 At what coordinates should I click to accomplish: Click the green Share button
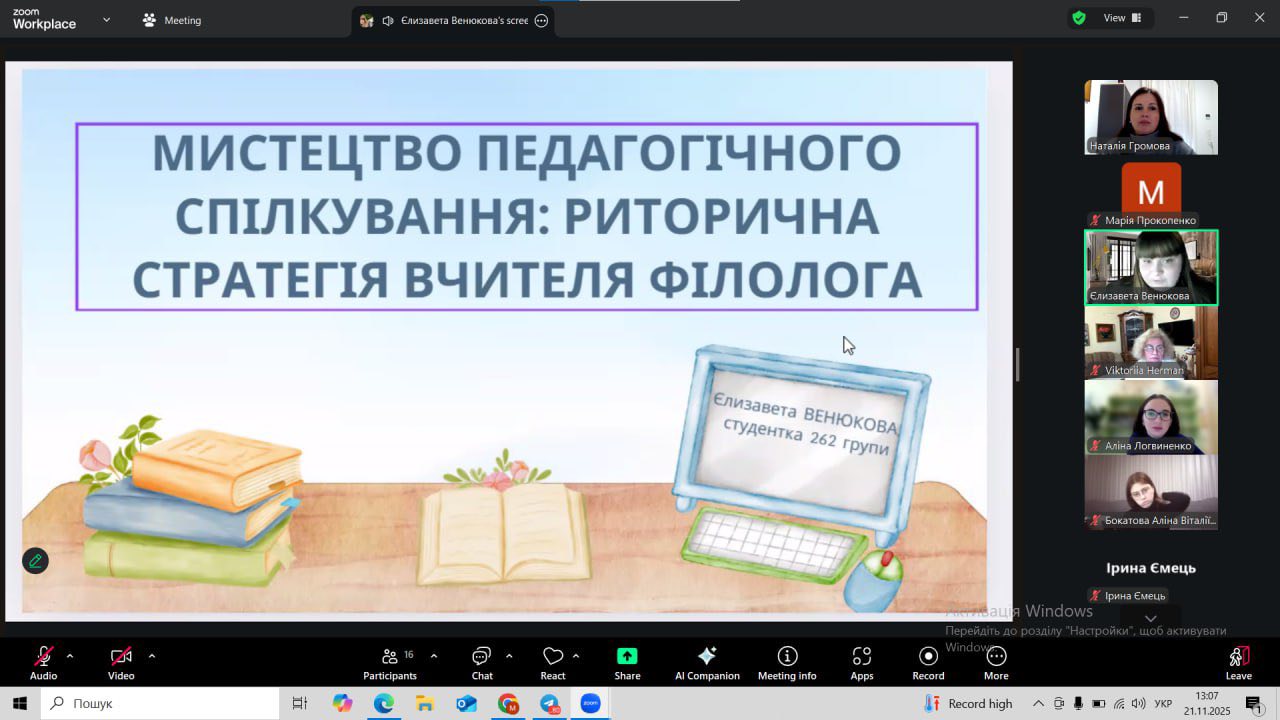click(x=627, y=662)
